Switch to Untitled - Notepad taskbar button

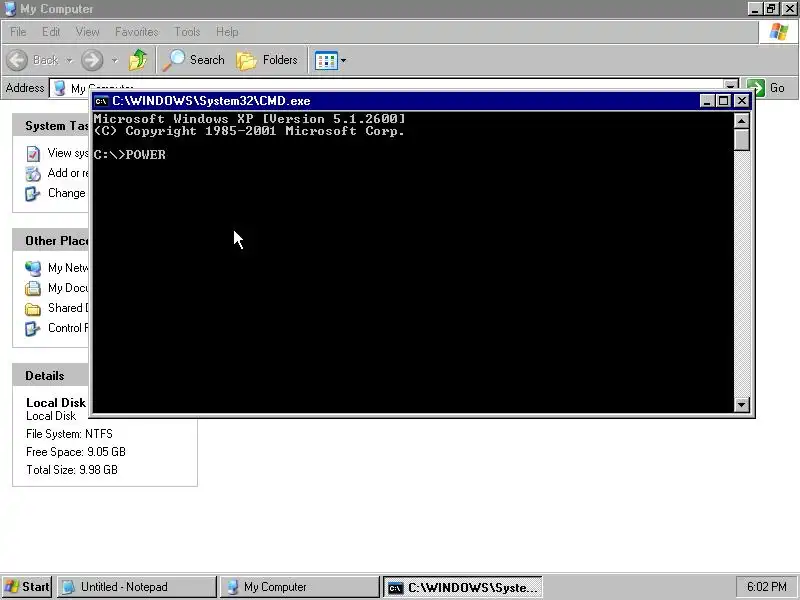click(x=137, y=587)
